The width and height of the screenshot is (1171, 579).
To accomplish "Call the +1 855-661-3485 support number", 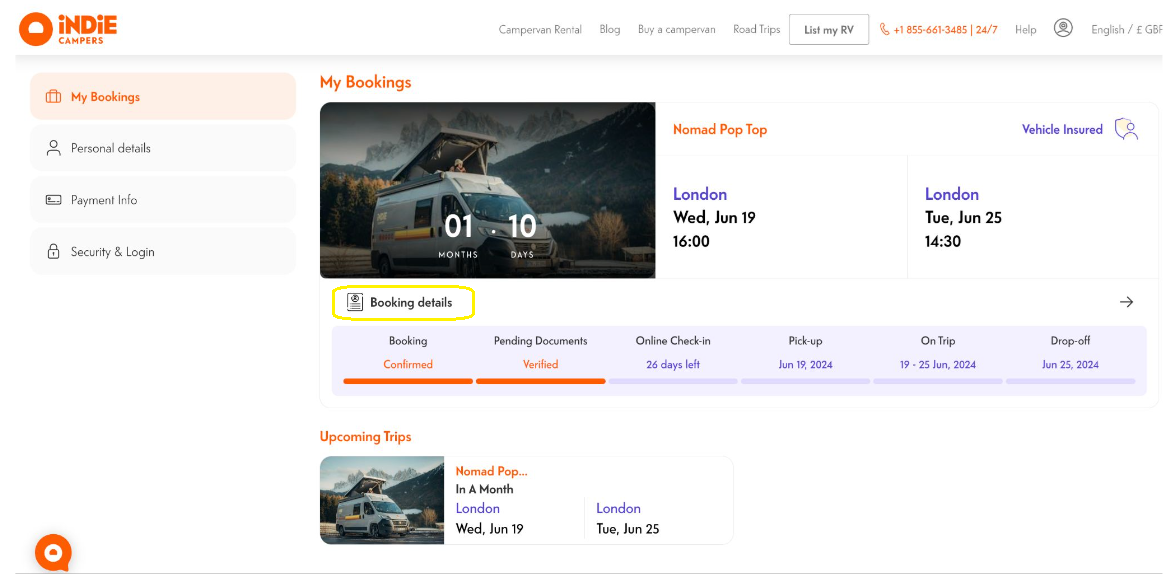I will tap(938, 30).
